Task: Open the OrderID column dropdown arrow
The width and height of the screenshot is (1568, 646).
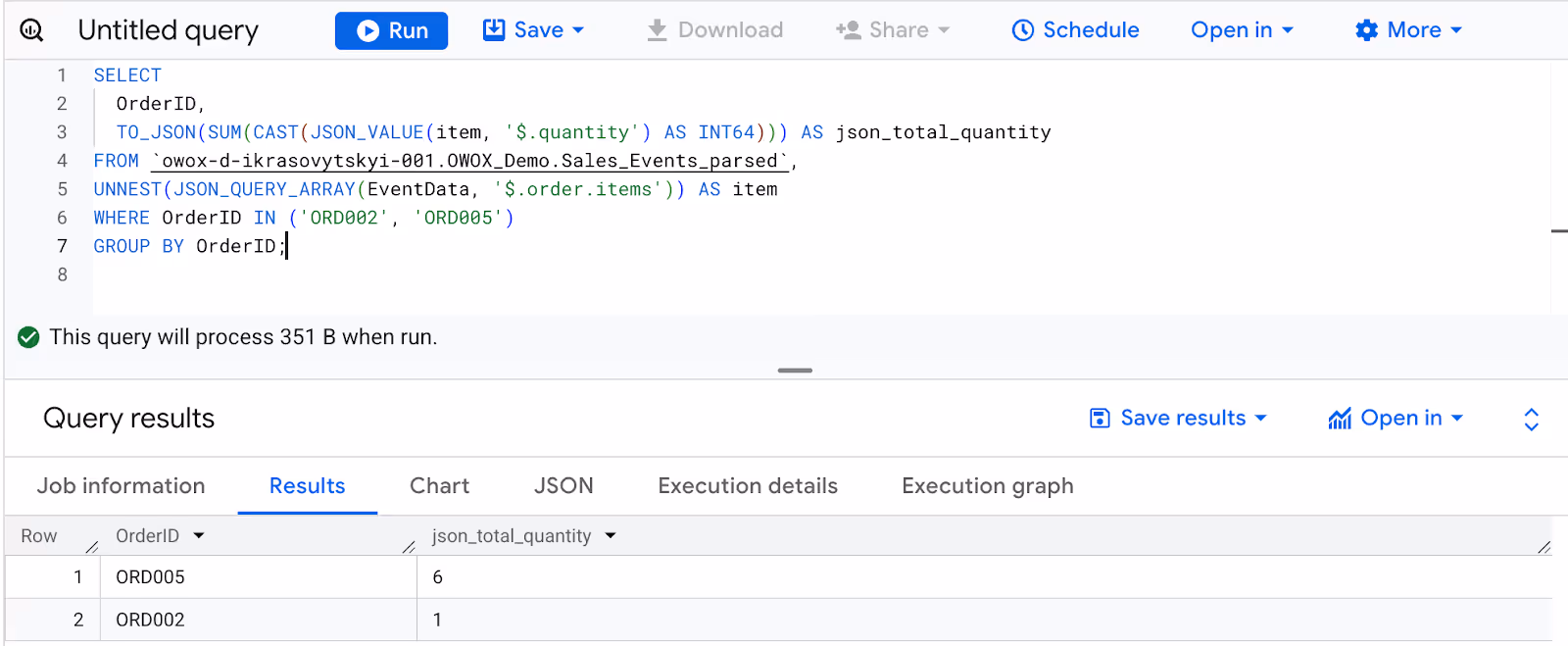Action: pyautogui.click(x=199, y=536)
